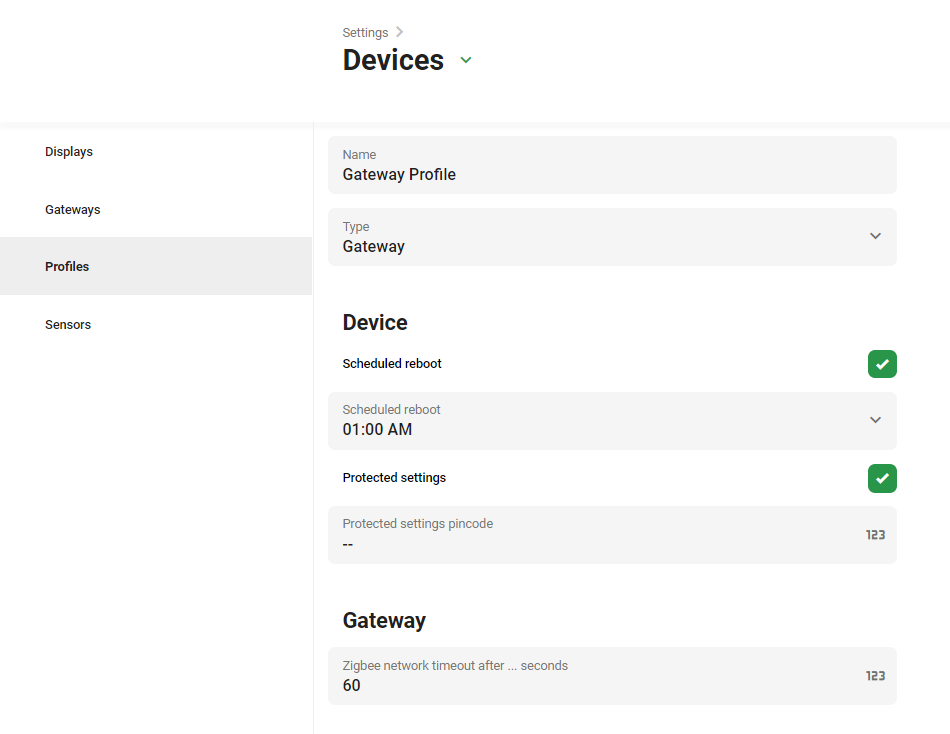The width and height of the screenshot is (950, 734).
Task: Switch to the Sensors sidebar item
Action: [x=68, y=325]
